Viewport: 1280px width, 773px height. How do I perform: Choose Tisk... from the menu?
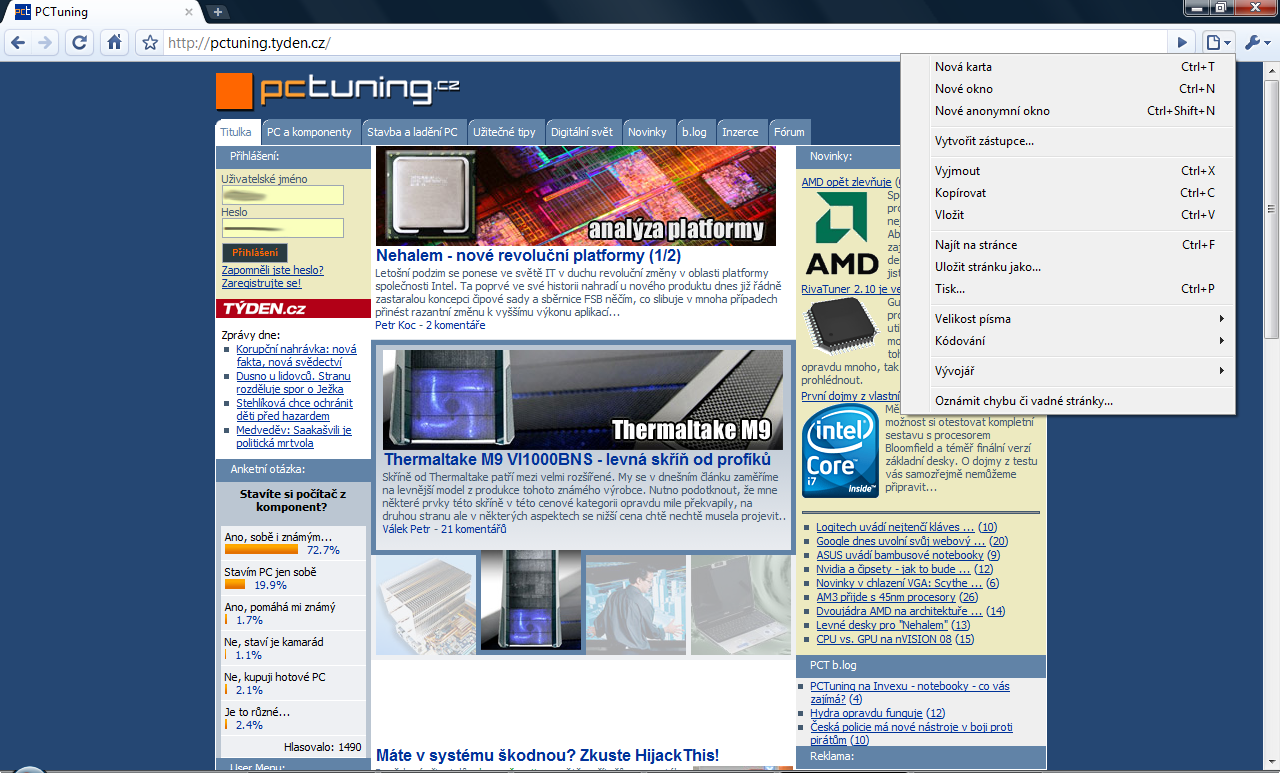pos(1068,289)
